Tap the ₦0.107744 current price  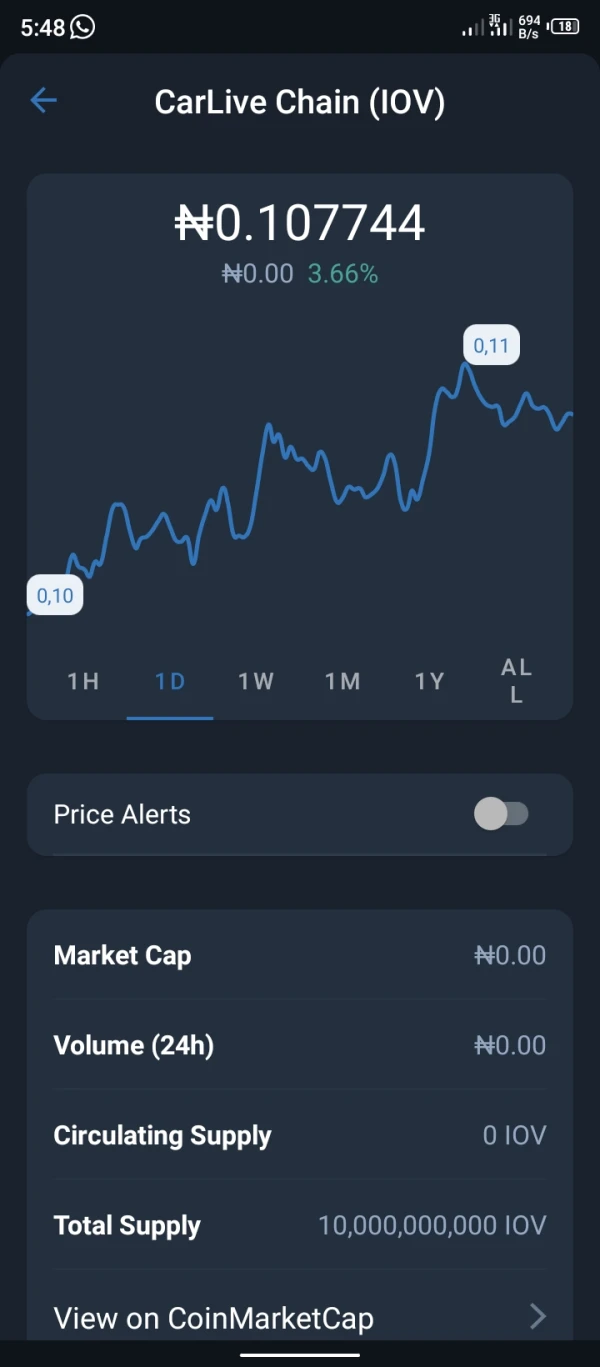pos(300,223)
